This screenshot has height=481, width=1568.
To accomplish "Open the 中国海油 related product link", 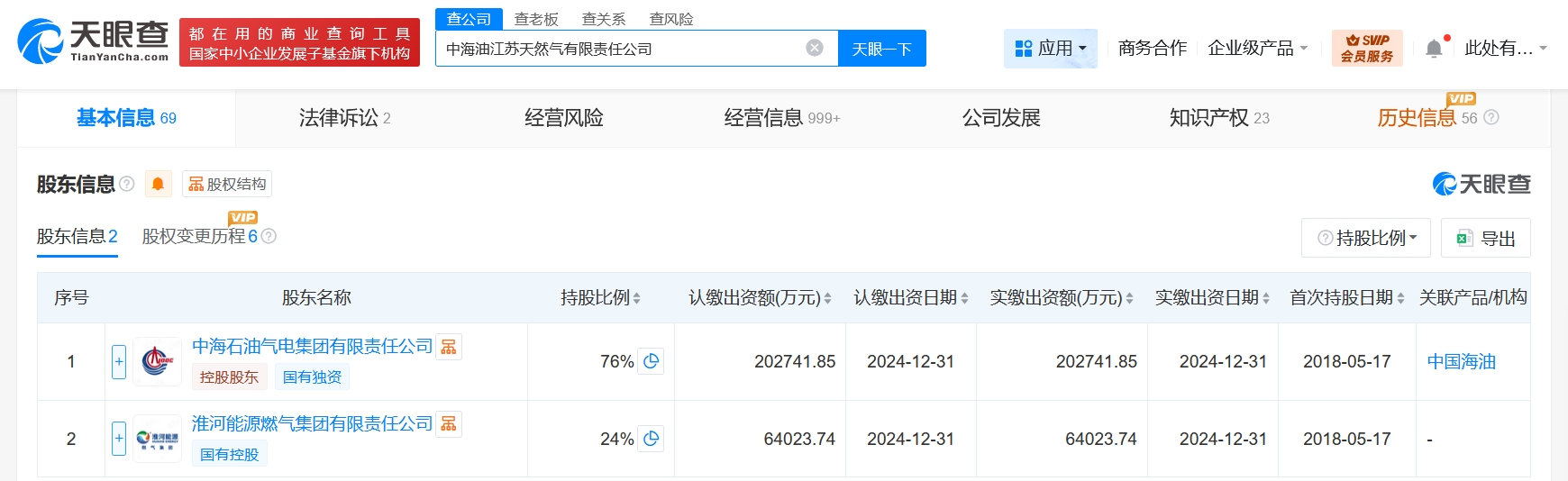I will click(1461, 361).
